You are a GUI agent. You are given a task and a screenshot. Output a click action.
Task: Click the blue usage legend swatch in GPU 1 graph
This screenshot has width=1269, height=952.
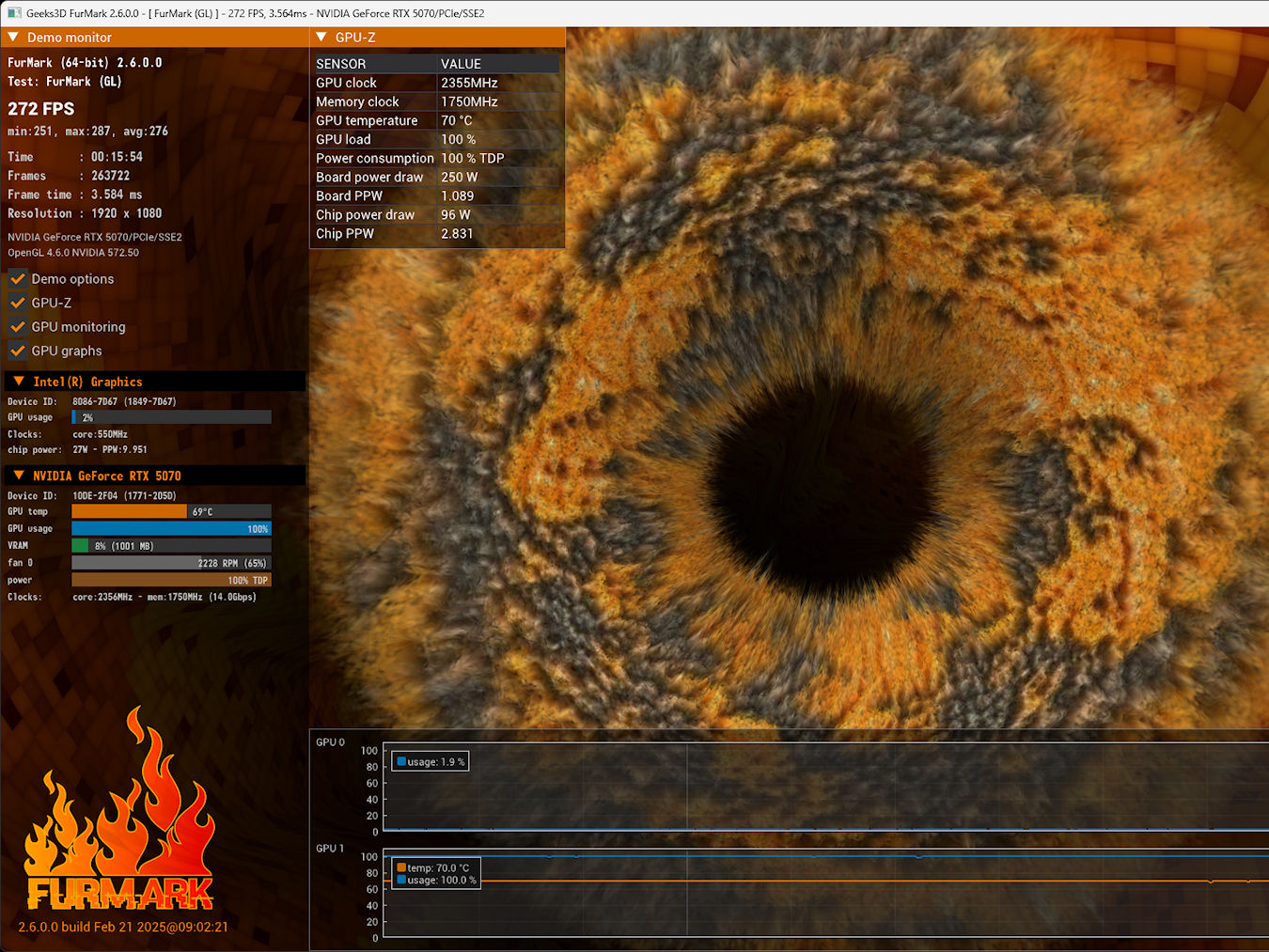coord(401,881)
